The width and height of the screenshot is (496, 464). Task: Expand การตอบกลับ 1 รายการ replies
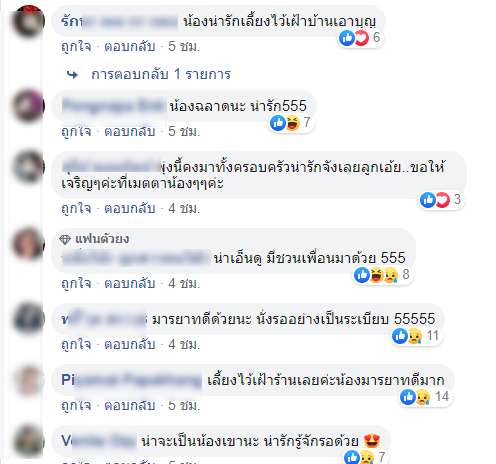click(x=161, y=74)
